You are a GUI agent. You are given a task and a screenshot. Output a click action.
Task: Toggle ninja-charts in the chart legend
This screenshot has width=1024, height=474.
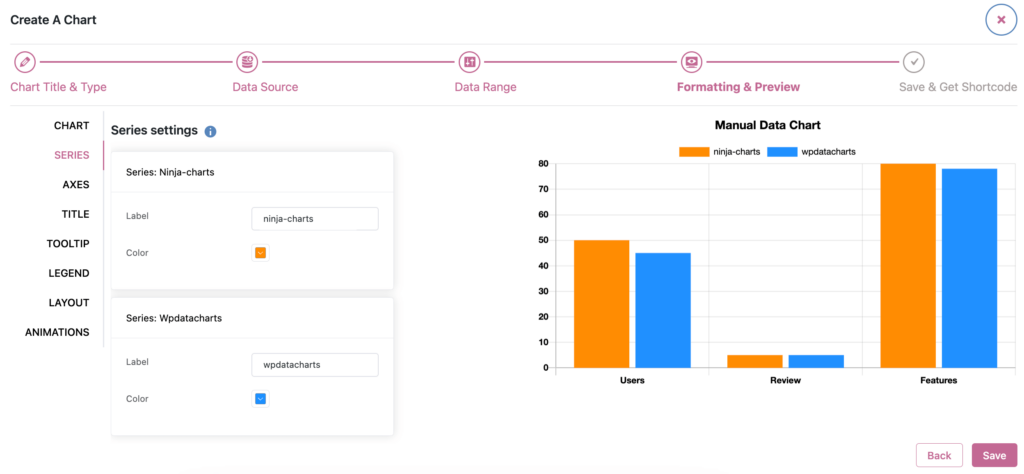(719, 151)
